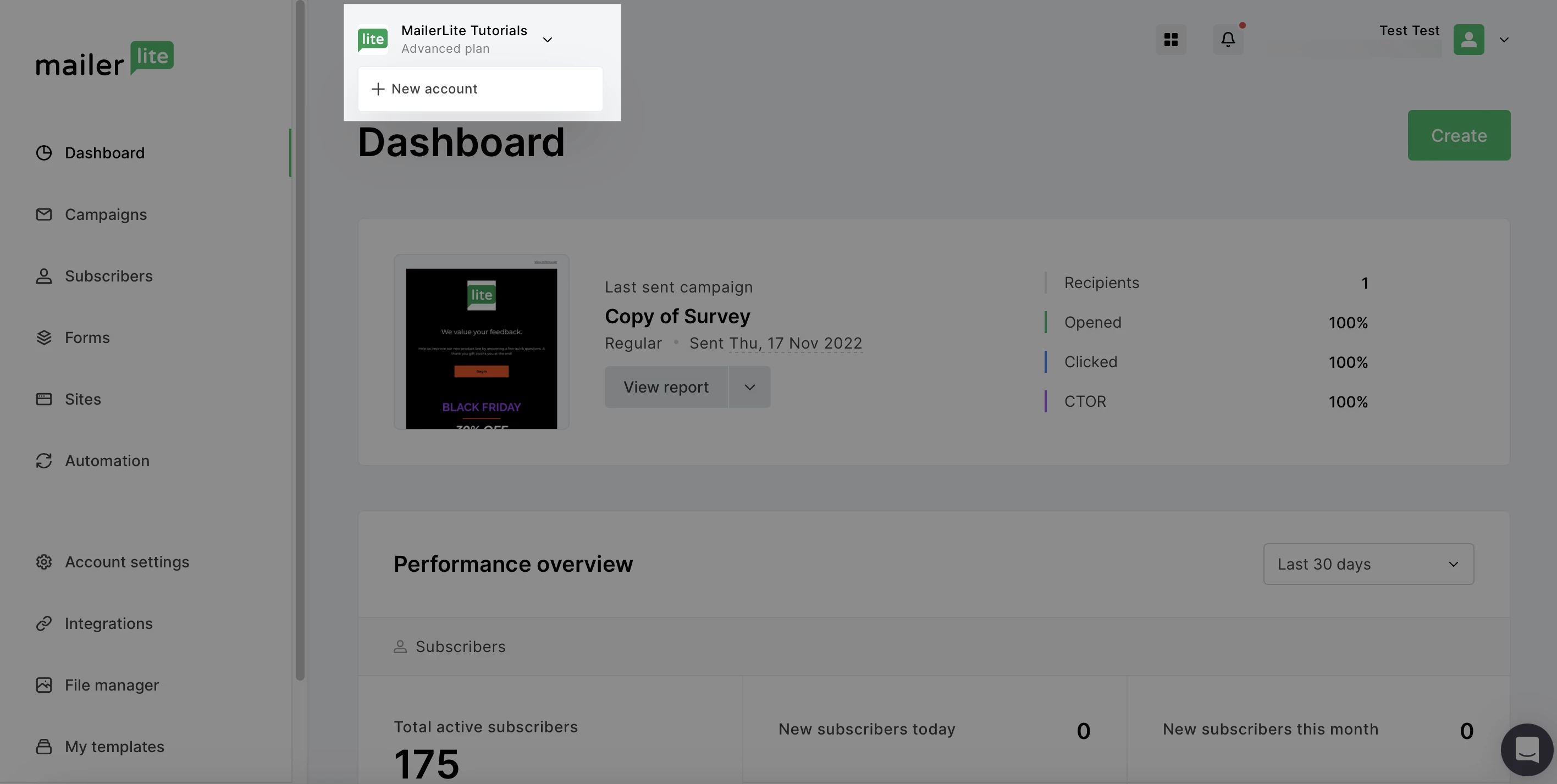This screenshot has width=1557, height=784.
Task: Open Subscribers in sidebar menu
Action: click(109, 276)
